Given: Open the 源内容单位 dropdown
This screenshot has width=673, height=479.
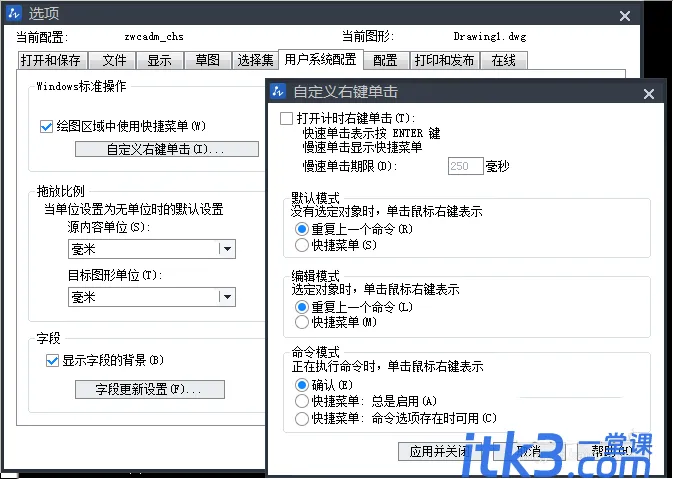Looking at the screenshot, I should click(152, 249).
